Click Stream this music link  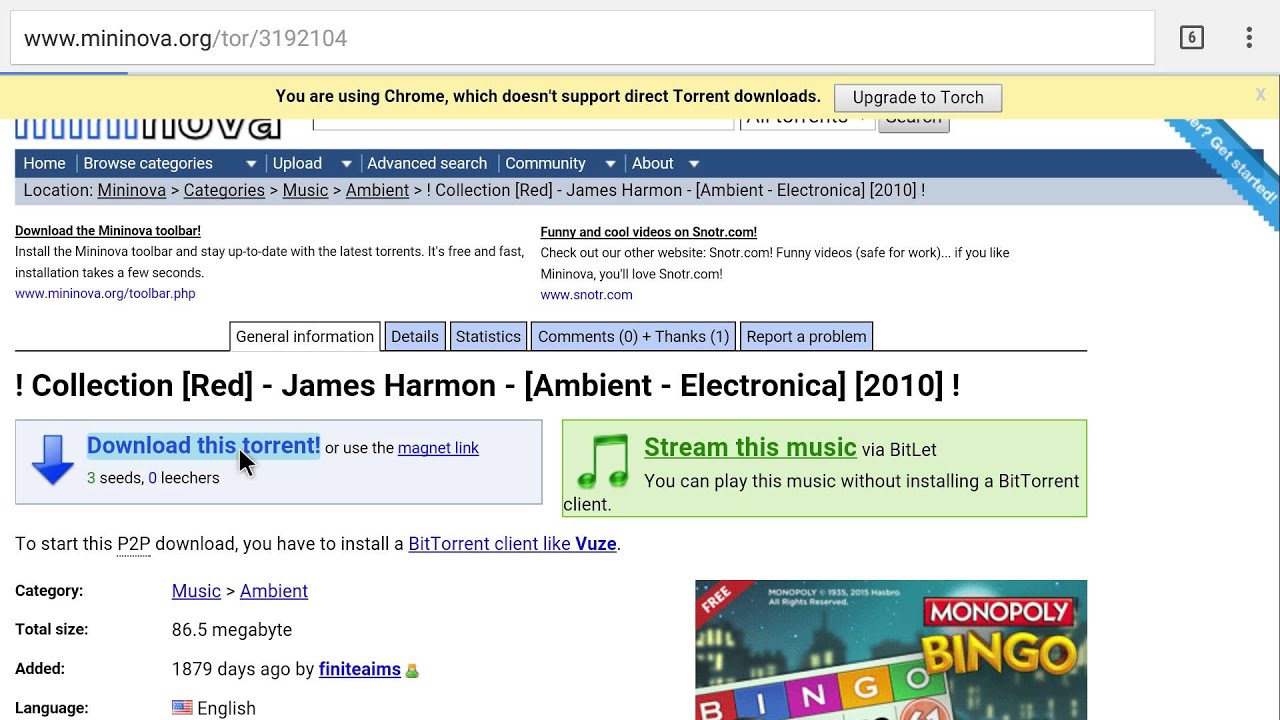click(750, 447)
